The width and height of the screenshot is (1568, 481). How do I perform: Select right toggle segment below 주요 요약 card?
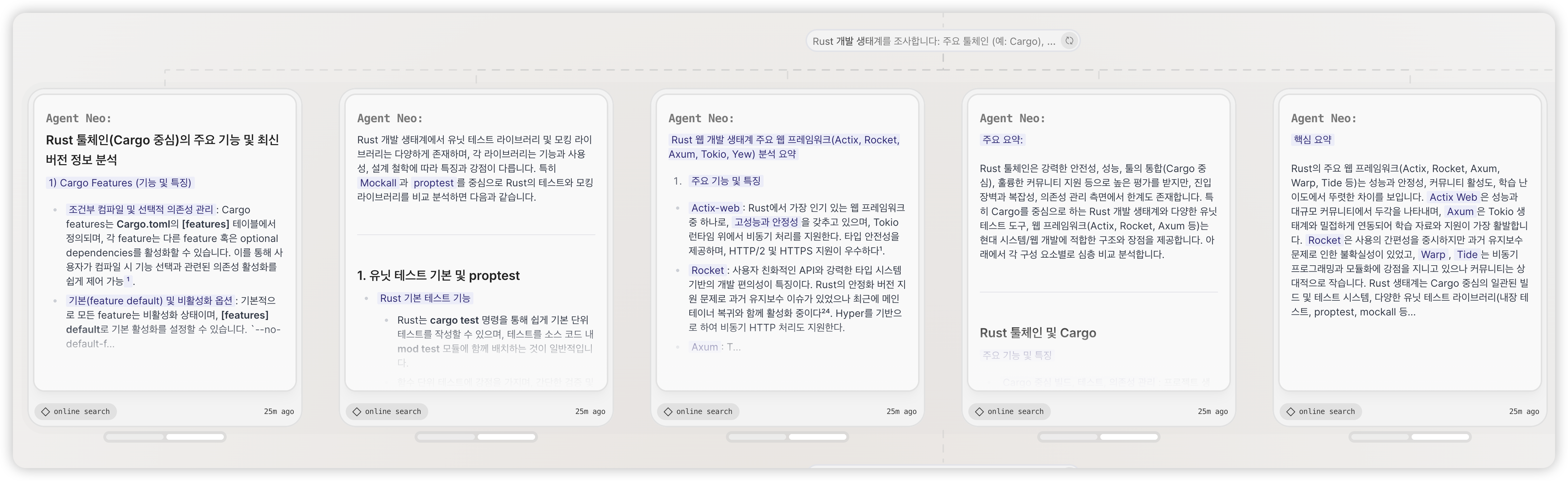pos(1129,437)
